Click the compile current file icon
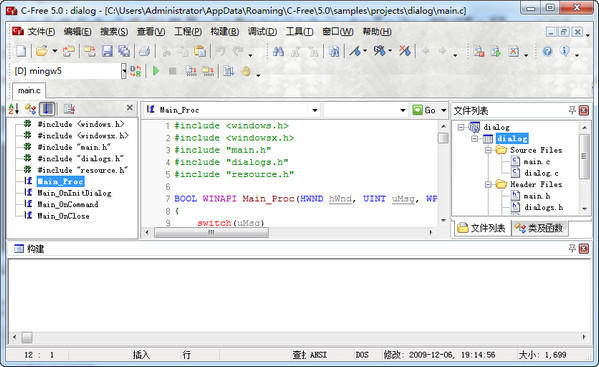This screenshot has height=367, width=599. coord(191,71)
